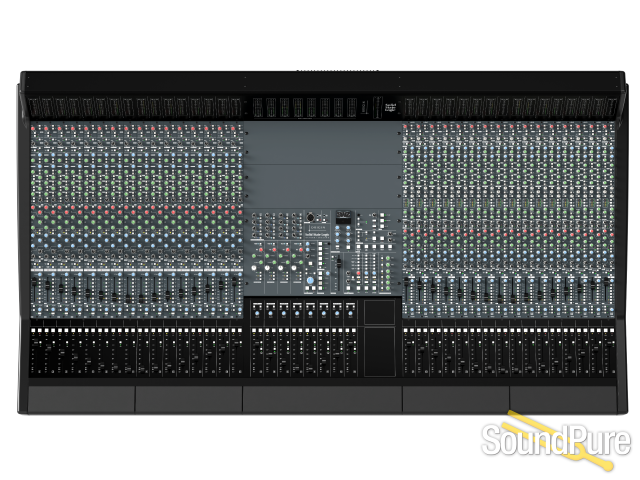
Task: Grab the fifth centre group fader cap
Action: pos(311,369)
